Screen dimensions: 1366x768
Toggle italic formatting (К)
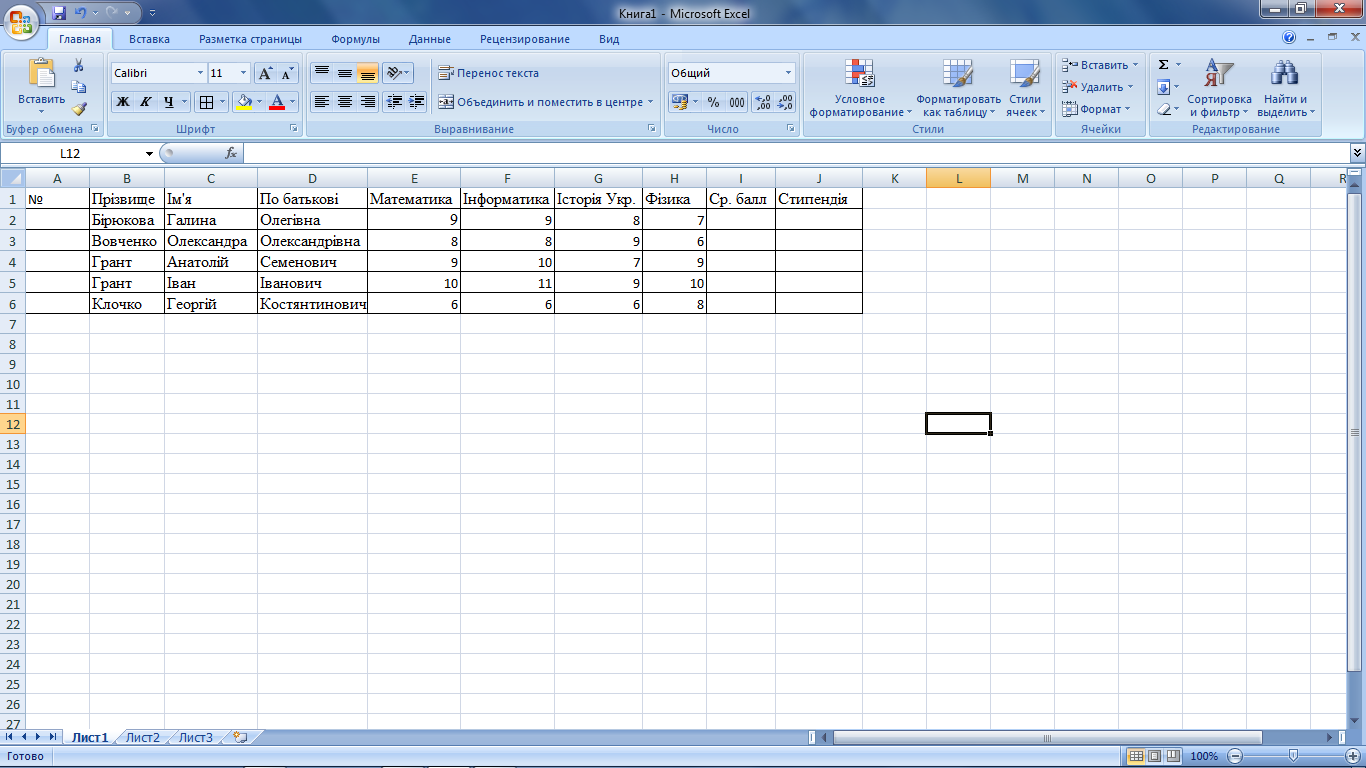click(145, 102)
